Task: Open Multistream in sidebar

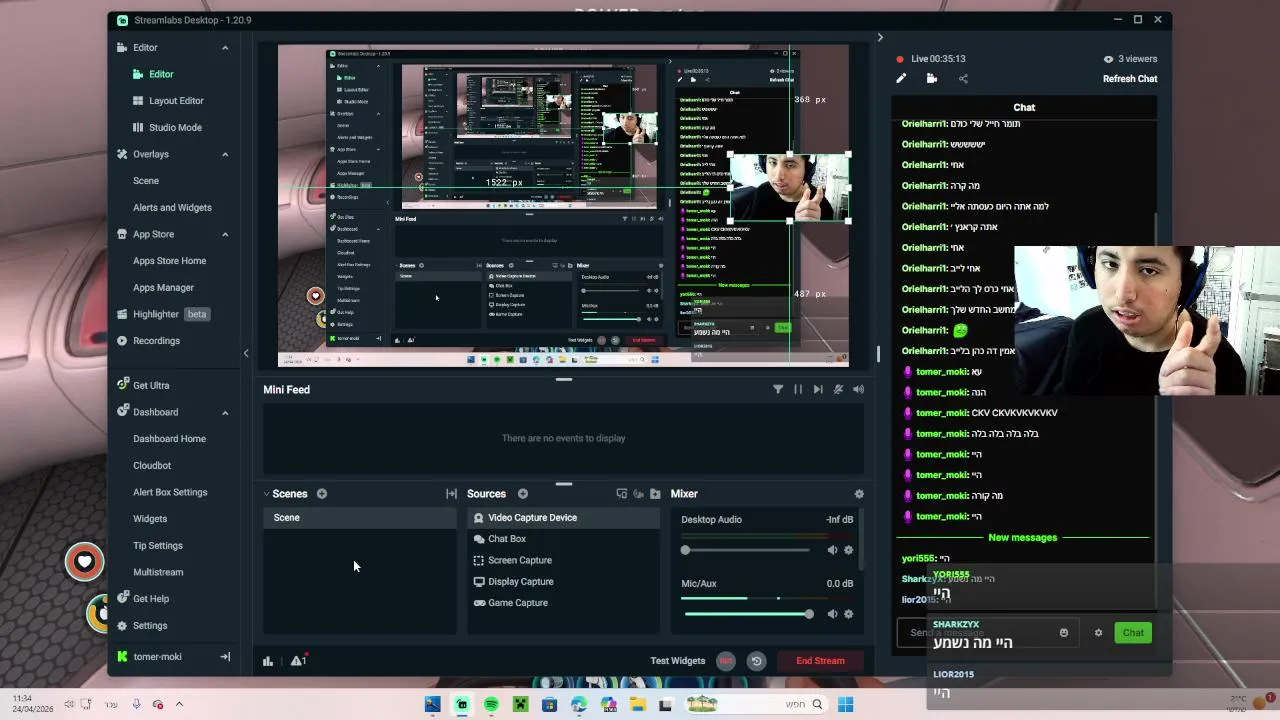Action: 158,572
